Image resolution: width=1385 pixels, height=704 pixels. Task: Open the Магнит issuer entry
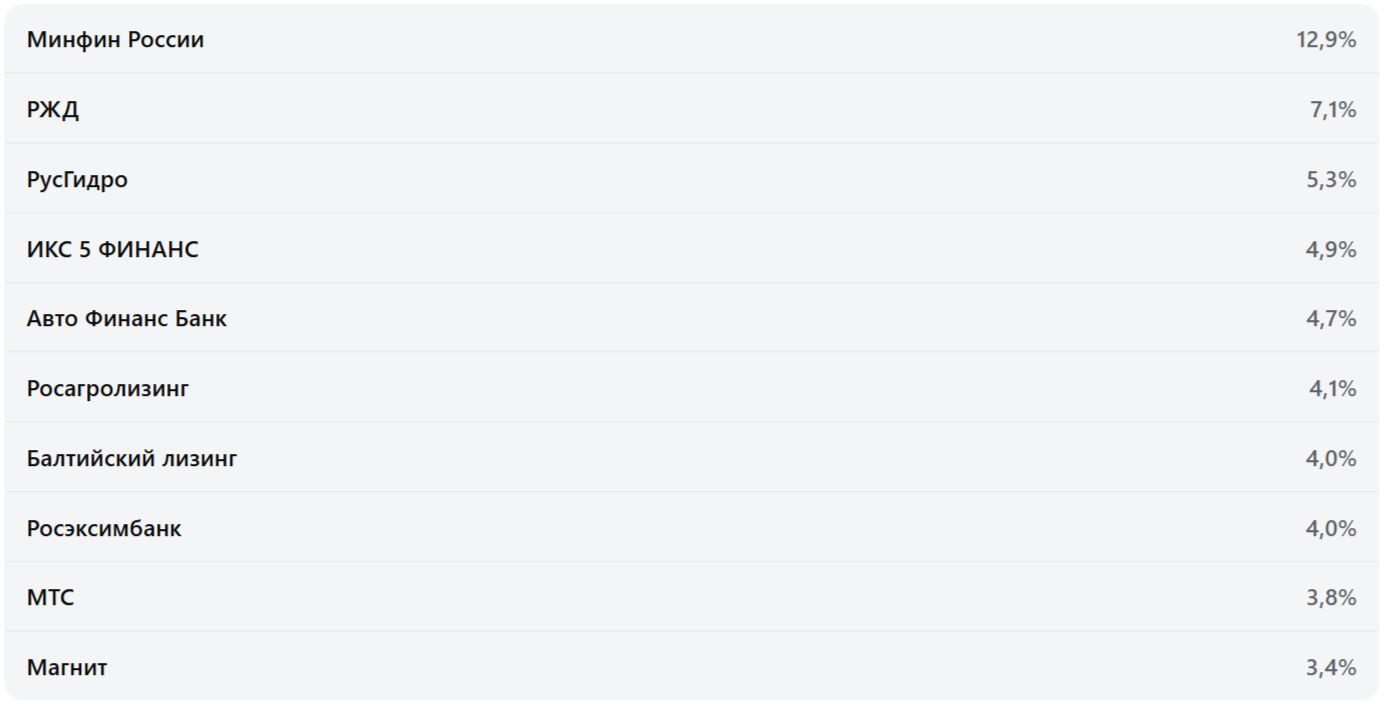click(67, 668)
